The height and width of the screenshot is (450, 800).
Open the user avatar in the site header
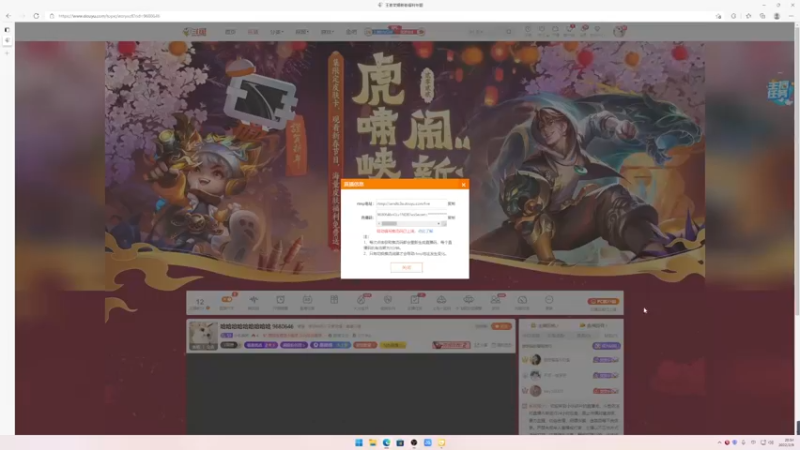tap(619, 32)
